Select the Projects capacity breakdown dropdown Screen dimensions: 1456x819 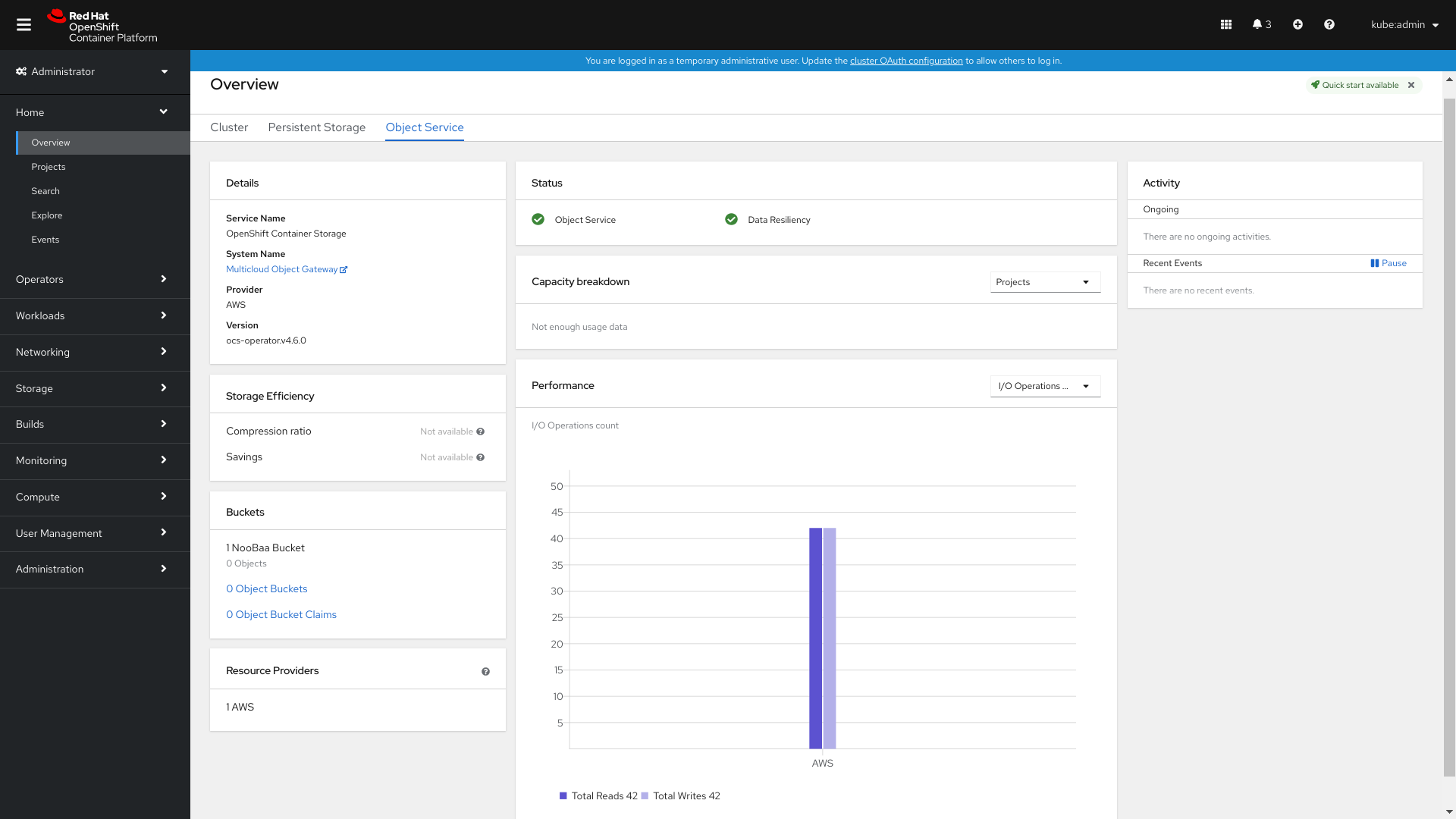click(1043, 282)
